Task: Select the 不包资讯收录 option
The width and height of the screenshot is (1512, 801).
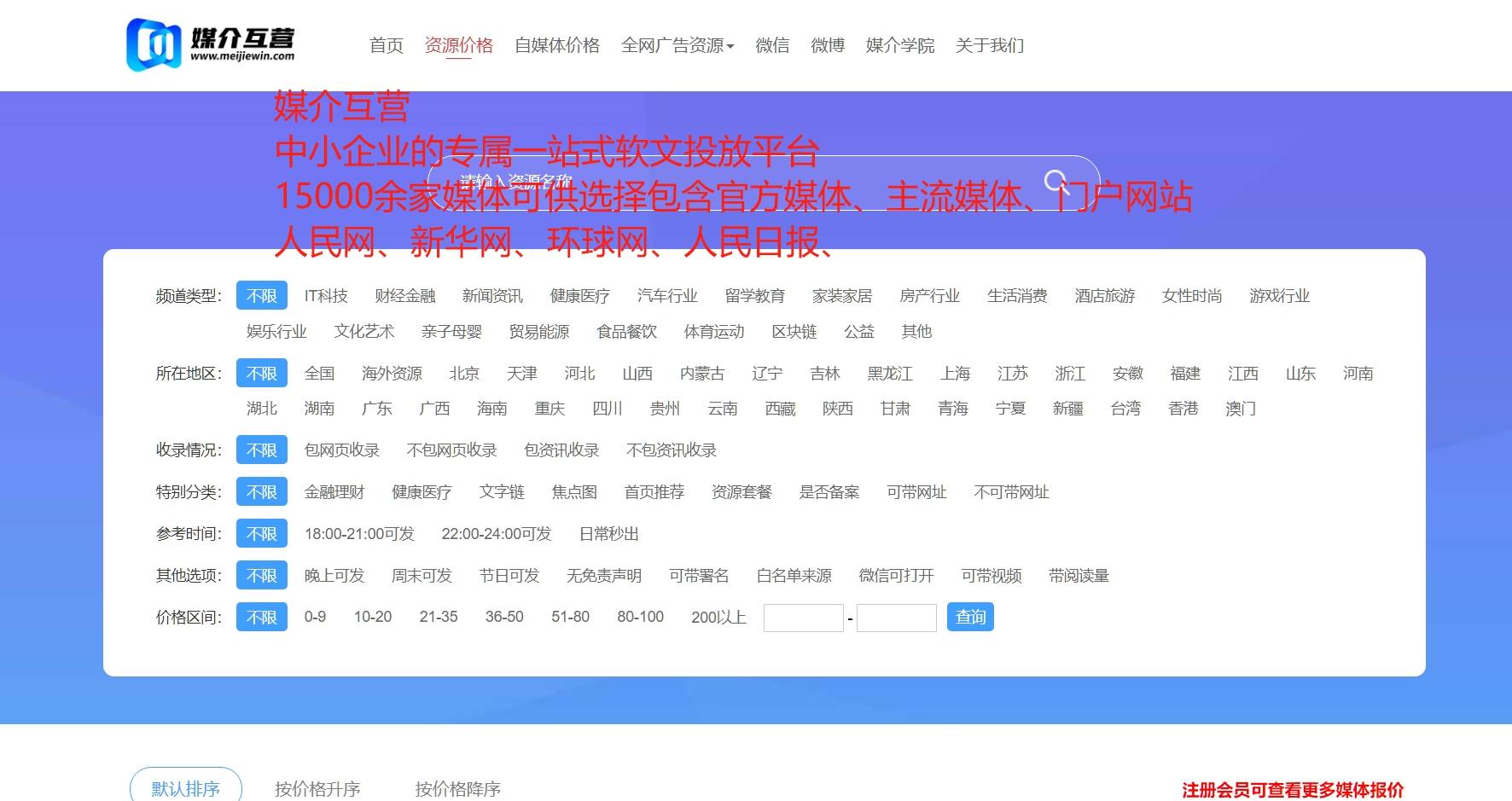Action: click(672, 450)
